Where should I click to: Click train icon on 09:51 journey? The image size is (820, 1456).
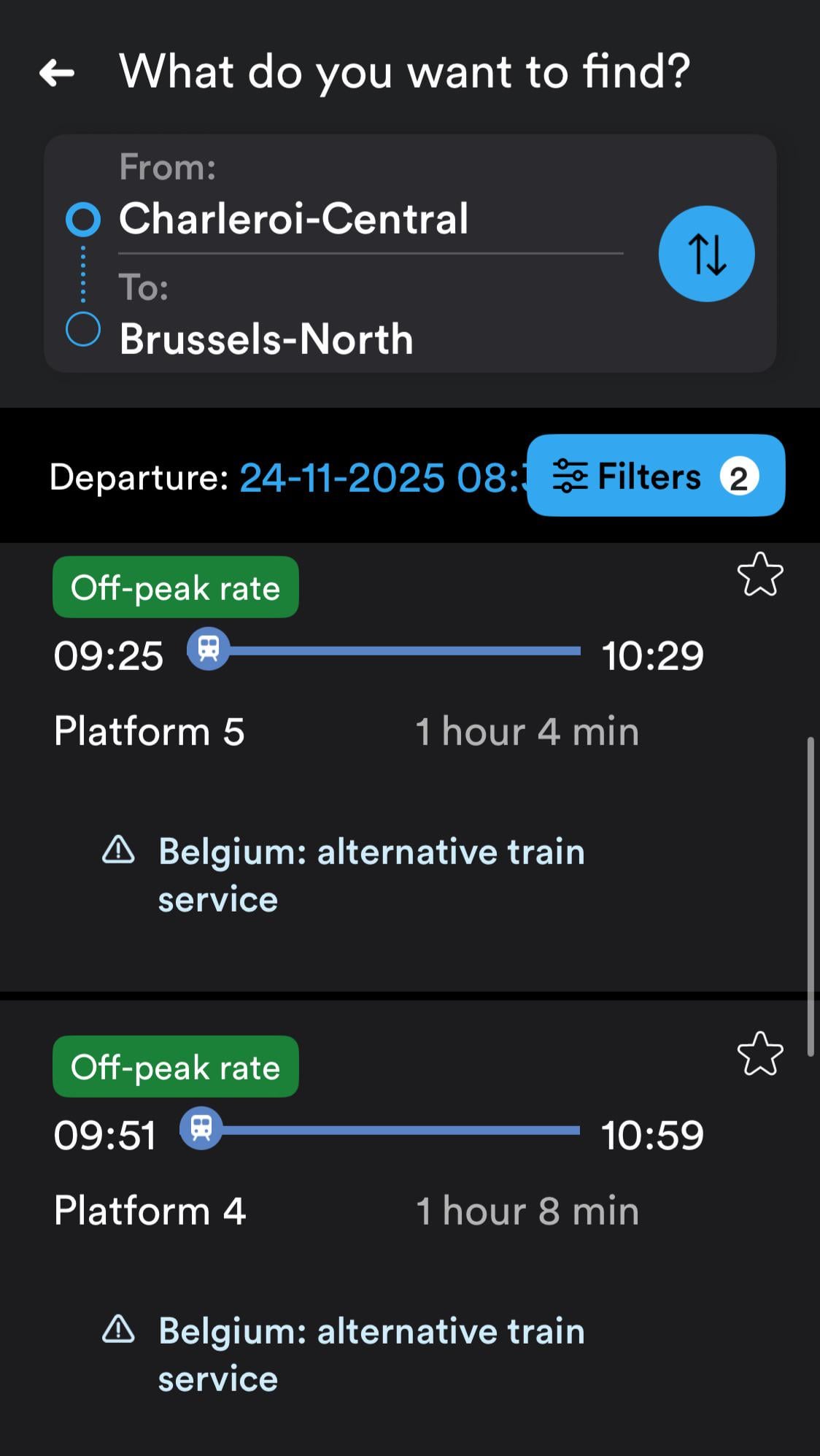coord(201,1128)
